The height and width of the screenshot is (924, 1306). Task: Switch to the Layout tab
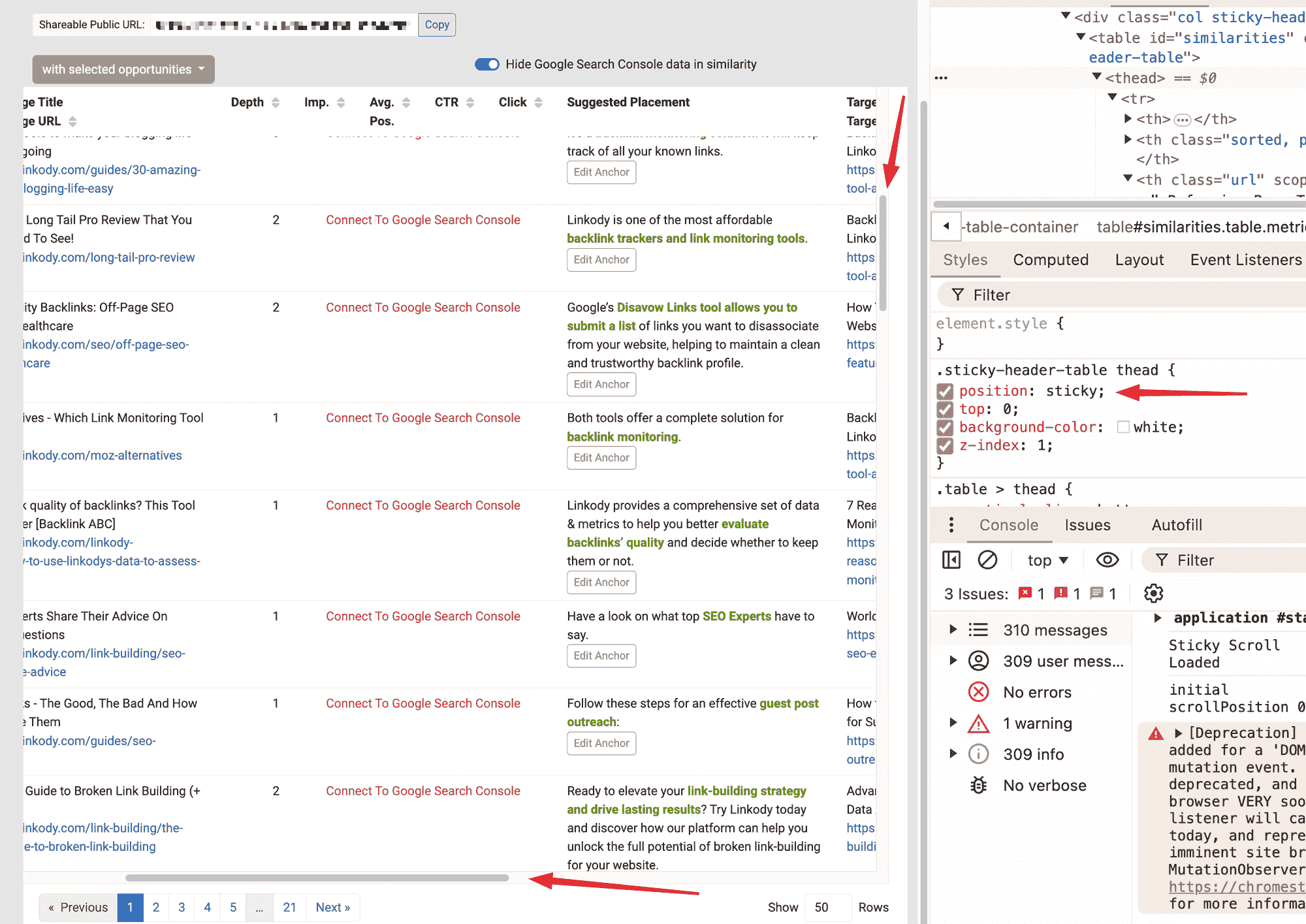coord(1139,260)
